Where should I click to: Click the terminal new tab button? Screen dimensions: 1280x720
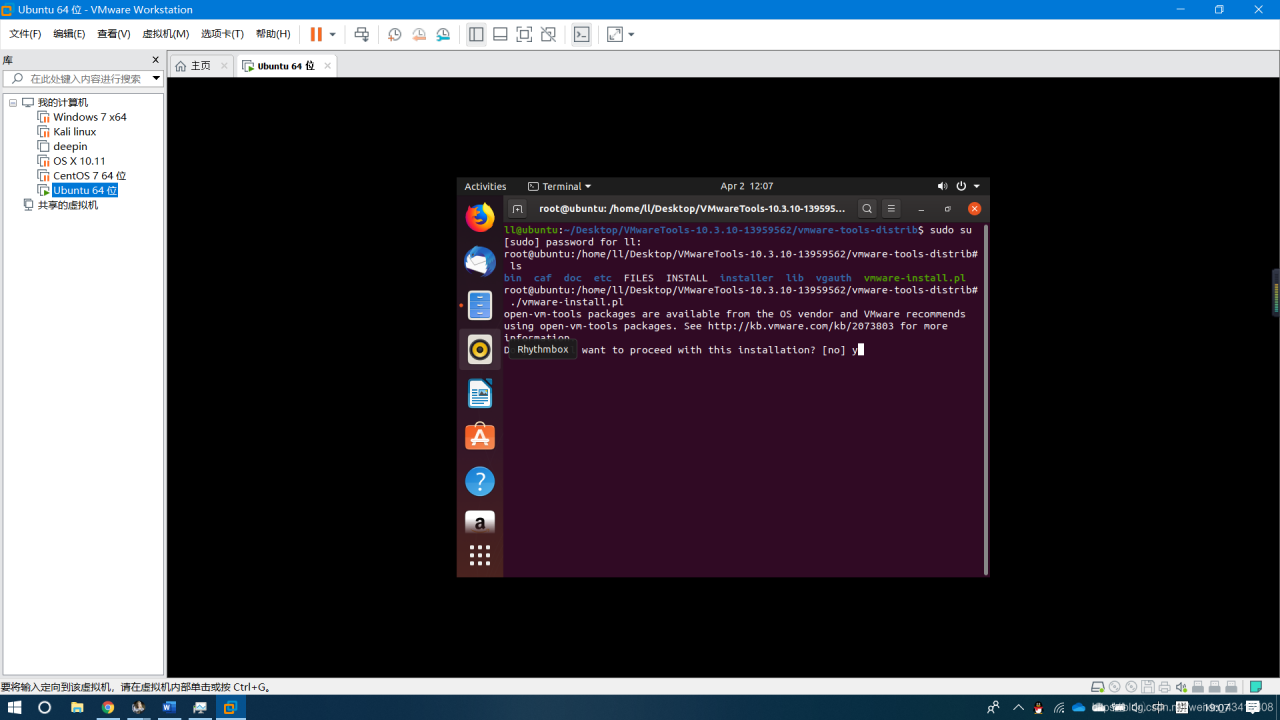pyautogui.click(x=517, y=208)
